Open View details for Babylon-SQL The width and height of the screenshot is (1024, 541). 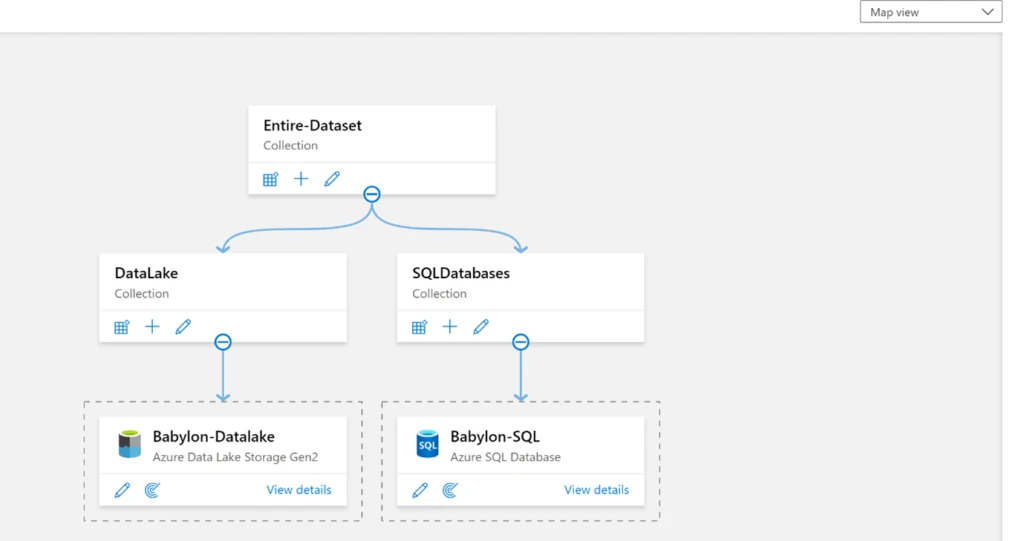tap(596, 490)
